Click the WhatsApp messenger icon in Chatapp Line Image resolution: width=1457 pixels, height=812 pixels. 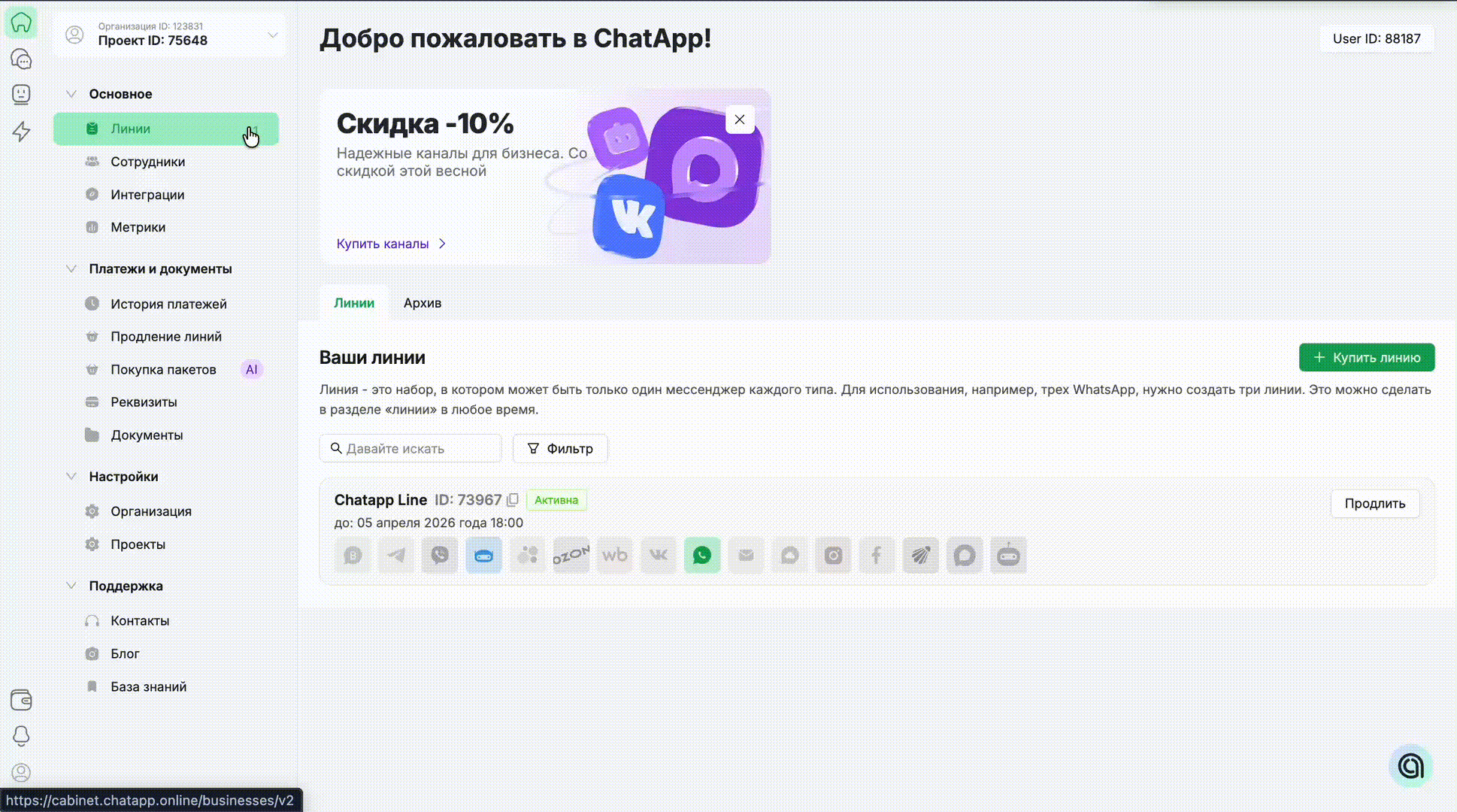tap(701, 556)
